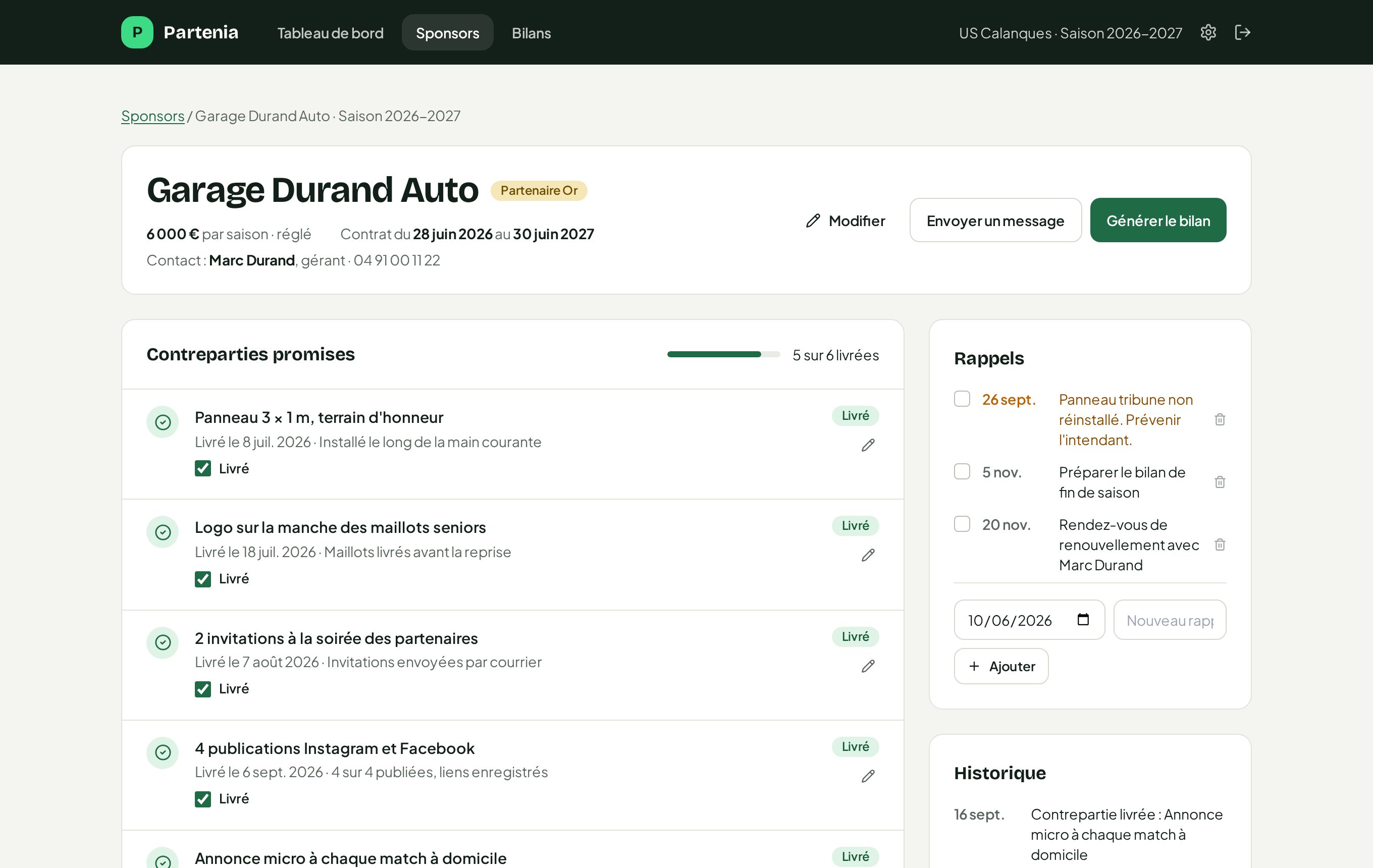Log out using the exit icon
Image resolution: width=1373 pixels, height=868 pixels.
click(x=1242, y=32)
